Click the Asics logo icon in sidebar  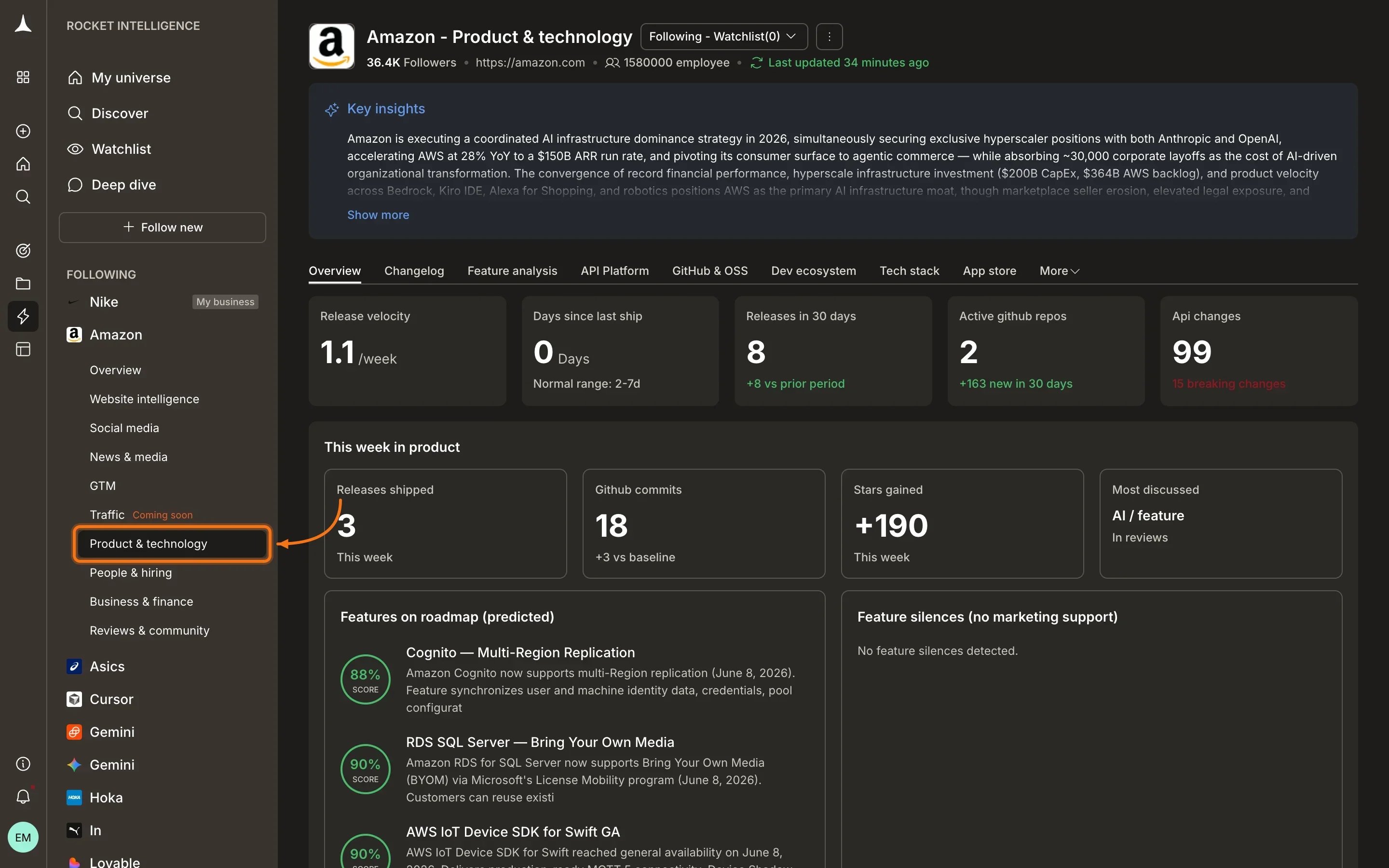[74, 666]
